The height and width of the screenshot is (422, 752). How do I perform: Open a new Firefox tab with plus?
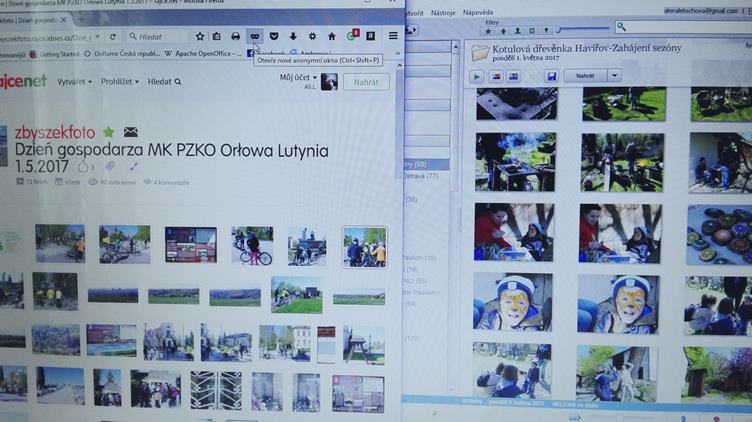81,20
